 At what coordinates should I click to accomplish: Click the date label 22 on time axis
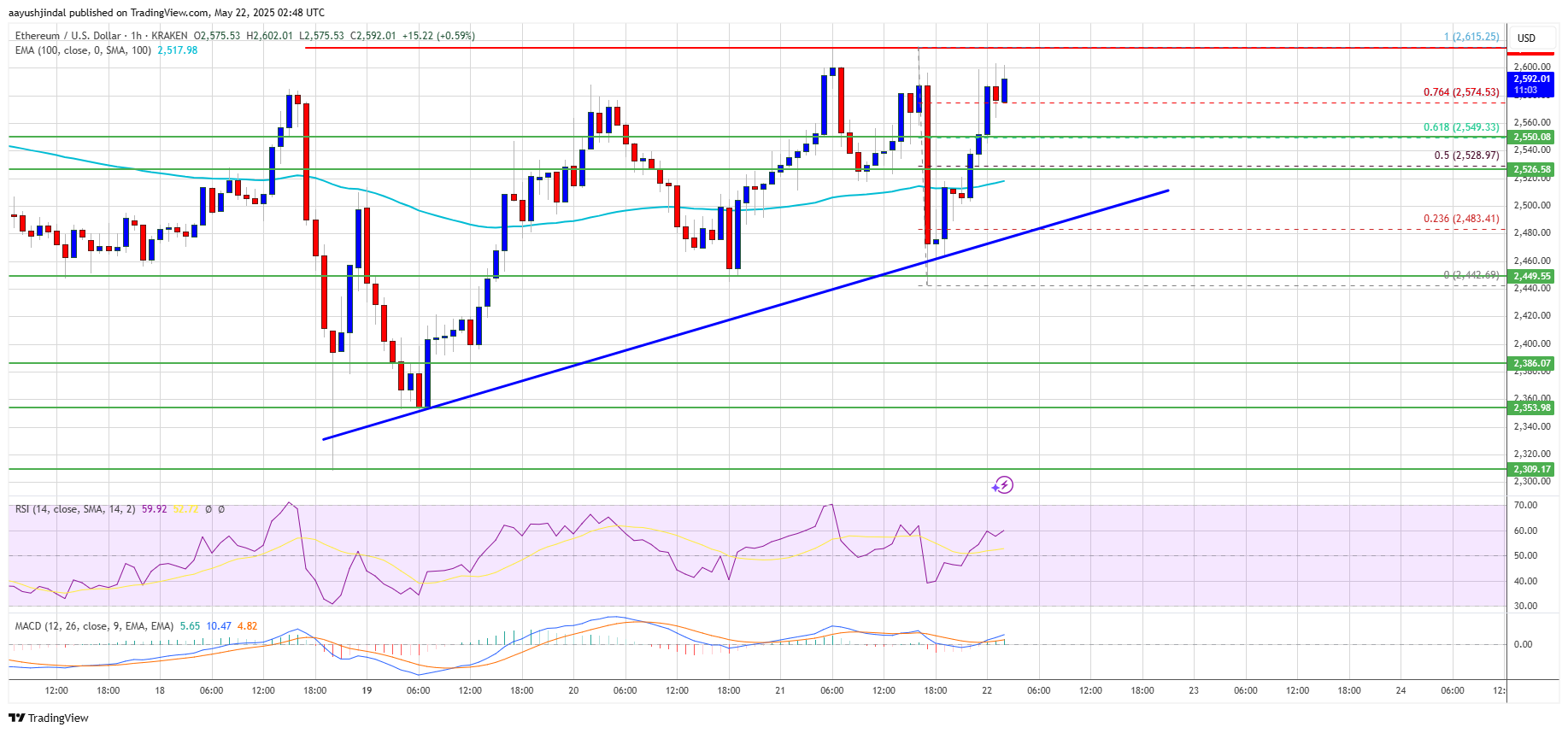click(x=987, y=690)
